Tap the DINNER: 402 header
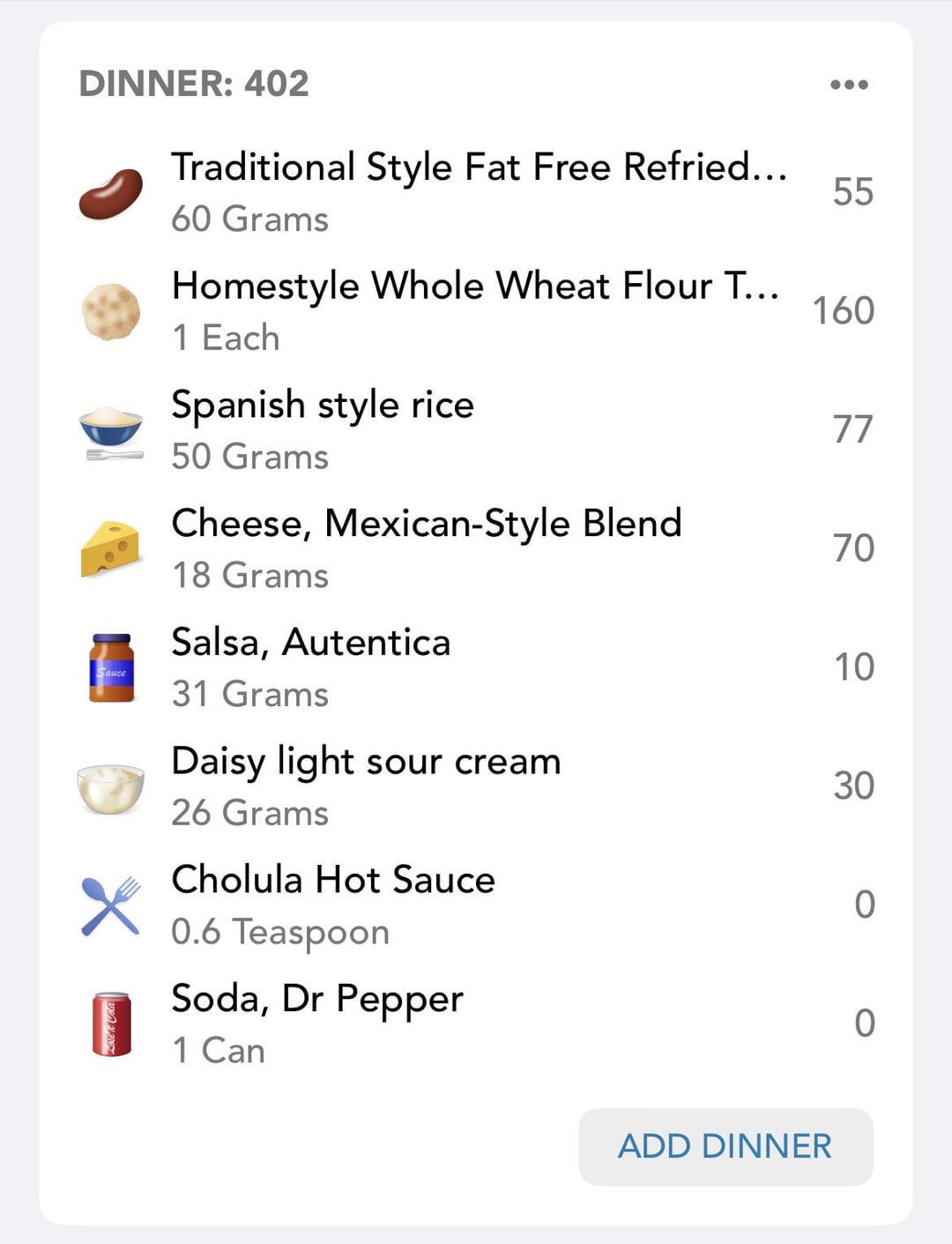 tap(194, 84)
